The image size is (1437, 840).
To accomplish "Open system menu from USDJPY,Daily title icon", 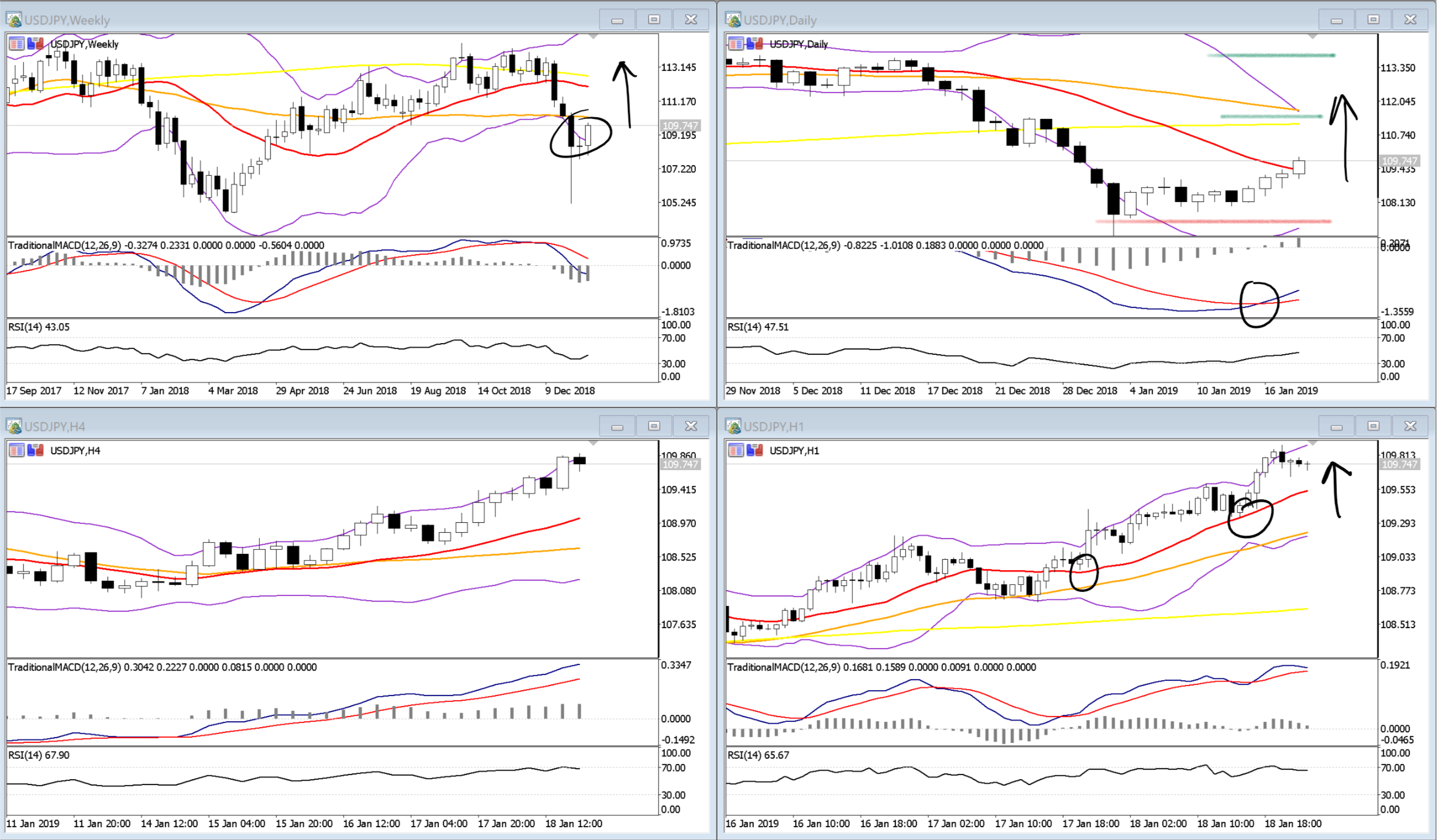I will (733, 20).
